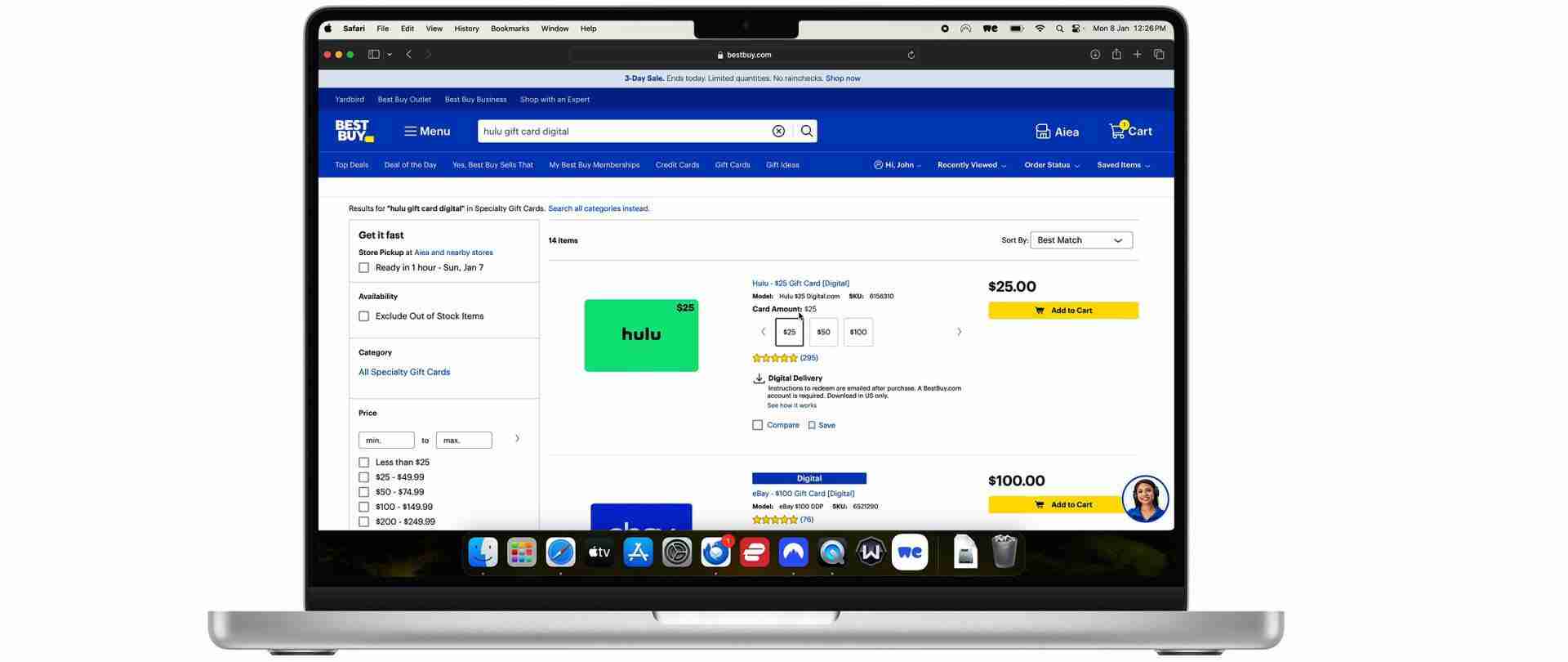Expand the Recently Viewed menu
Image resolution: width=1568 pixels, height=662 pixels.
tap(972, 165)
